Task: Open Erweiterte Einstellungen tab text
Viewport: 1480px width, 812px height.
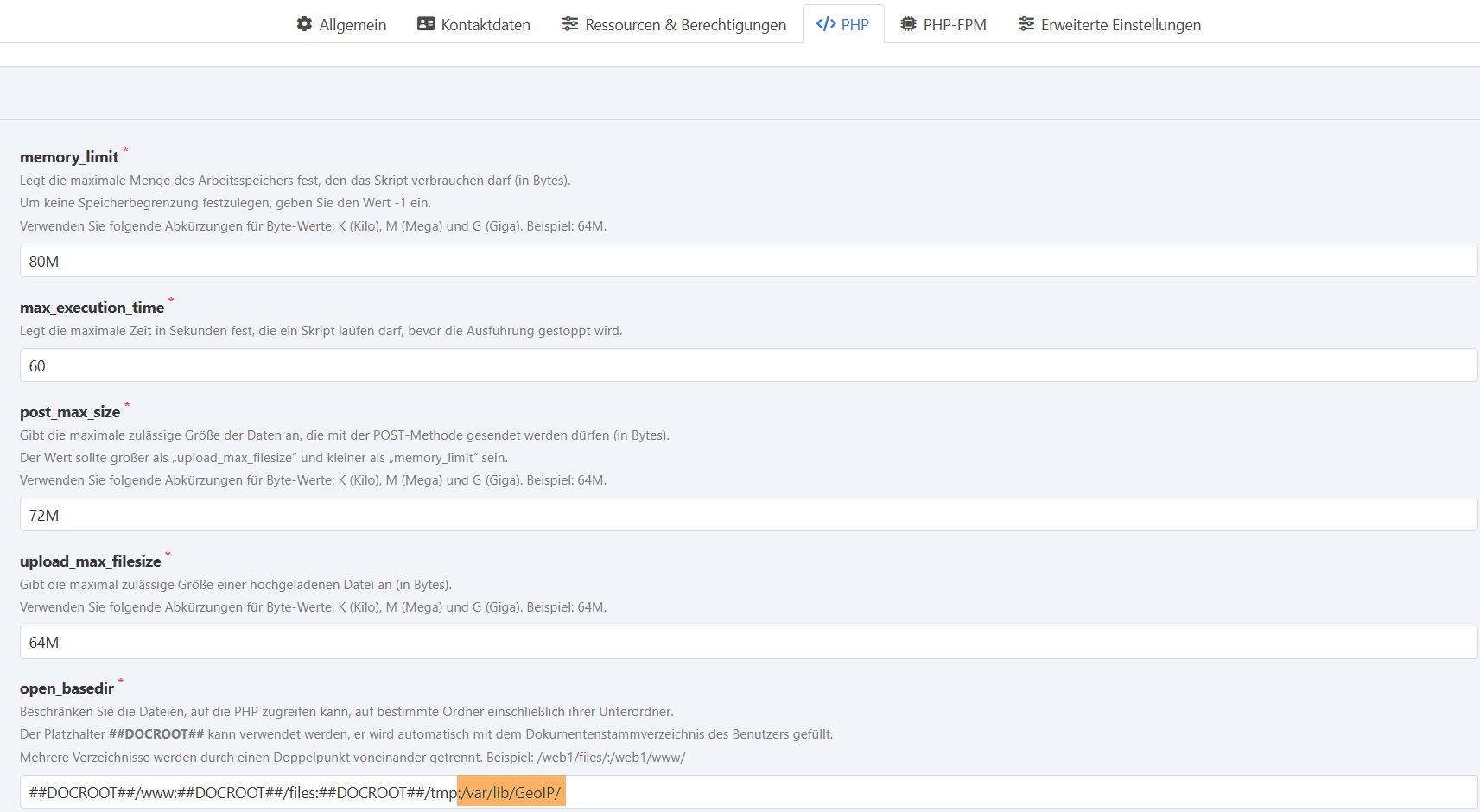Action: point(1121,25)
